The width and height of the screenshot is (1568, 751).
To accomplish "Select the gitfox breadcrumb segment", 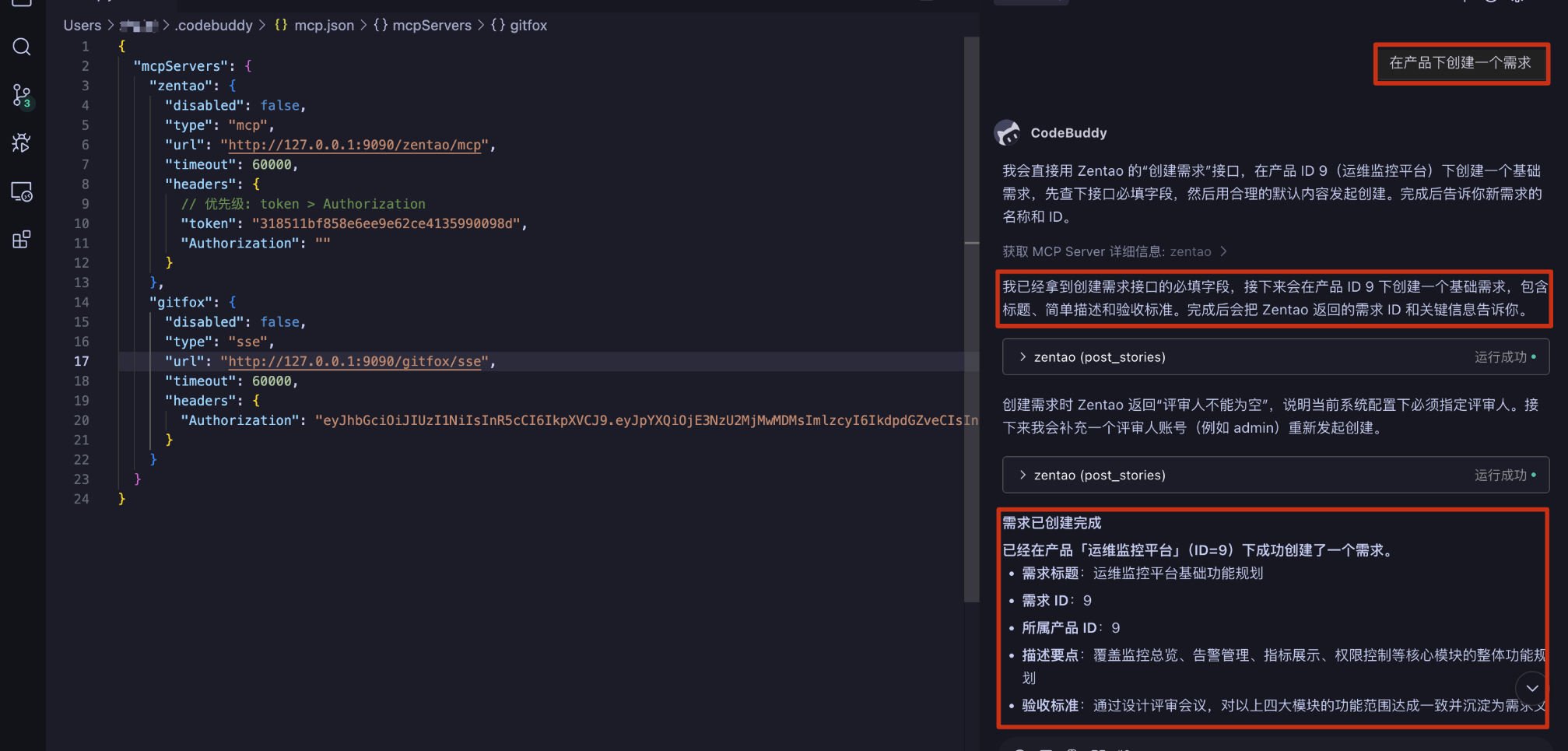I will pyautogui.click(x=519, y=25).
